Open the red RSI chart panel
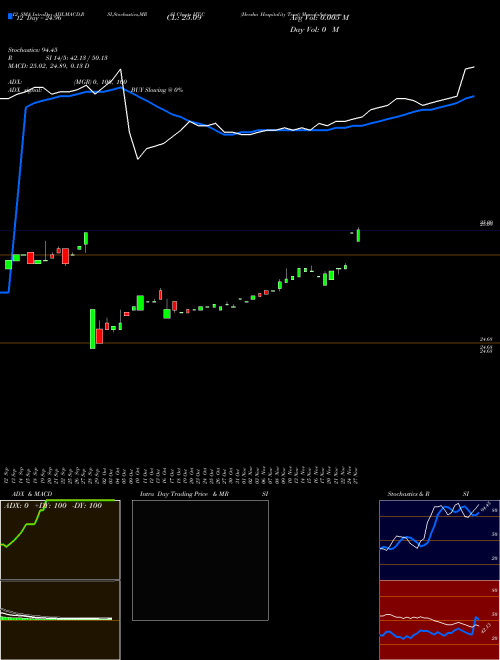 (x=439, y=620)
